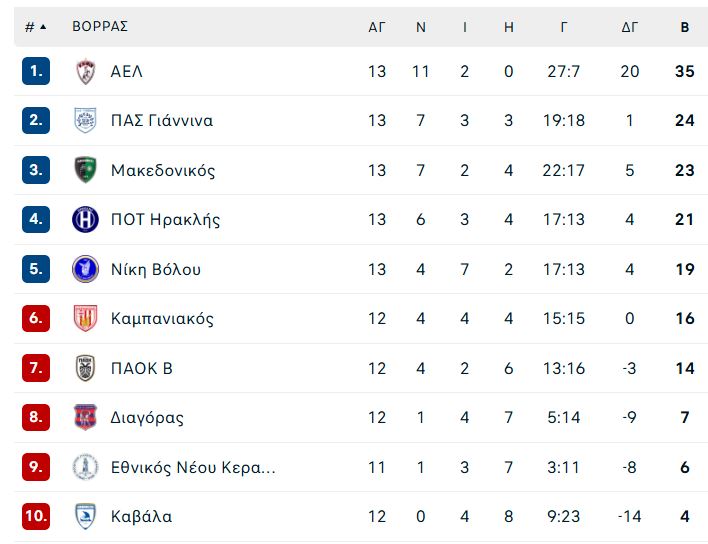Open the Νίκη Βόλου round crest
The height and width of the screenshot is (544, 708).
[x=85, y=269]
